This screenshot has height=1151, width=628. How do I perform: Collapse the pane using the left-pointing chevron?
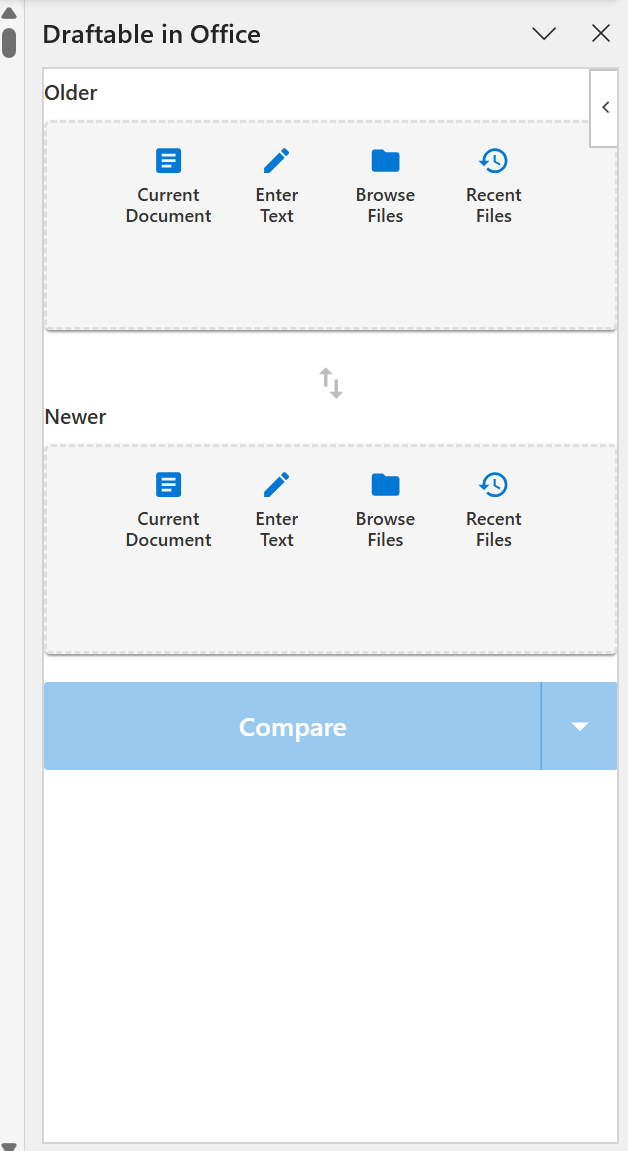click(604, 107)
